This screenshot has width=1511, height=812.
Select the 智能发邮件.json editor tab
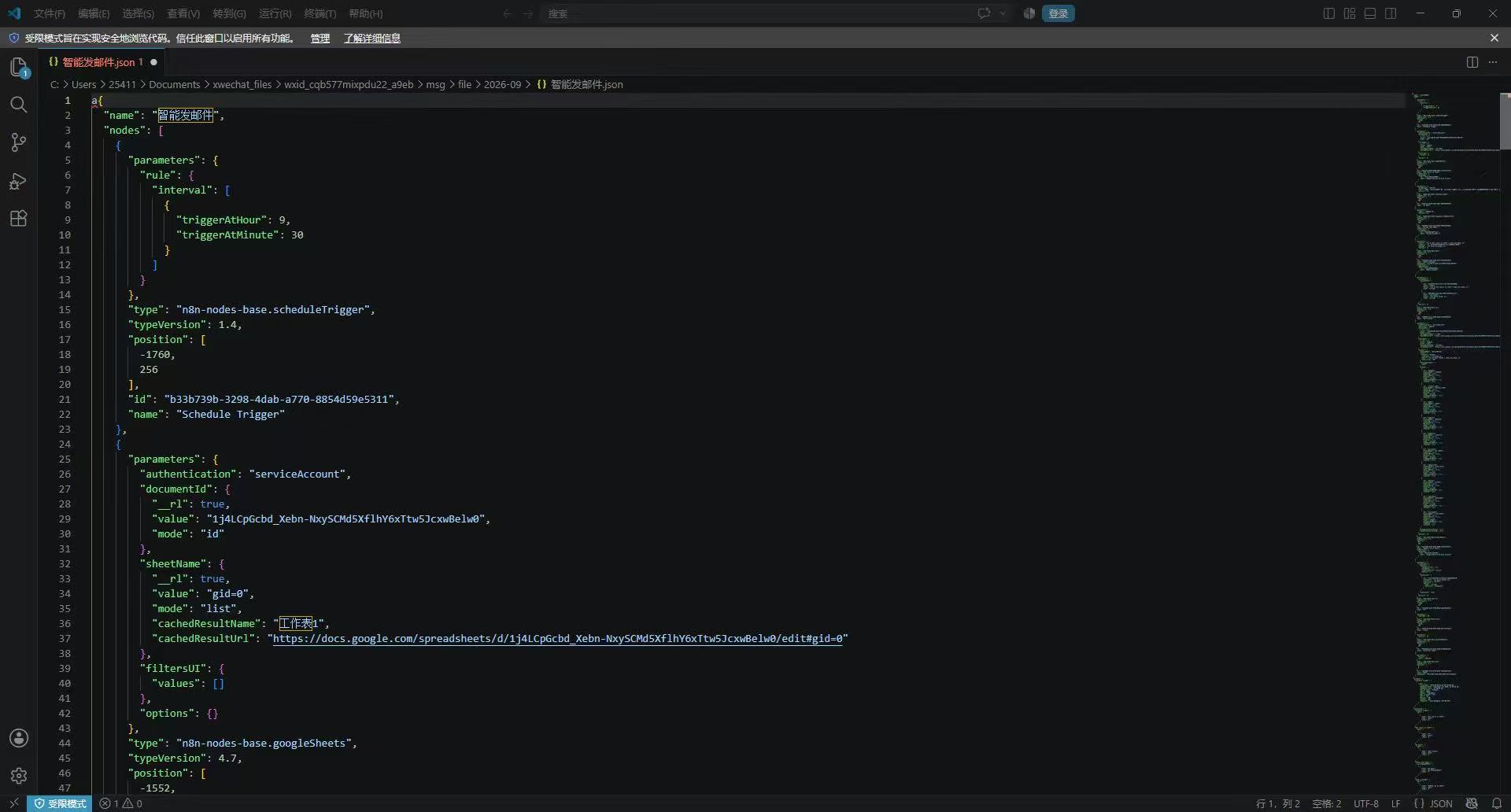pyautogui.click(x=102, y=62)
